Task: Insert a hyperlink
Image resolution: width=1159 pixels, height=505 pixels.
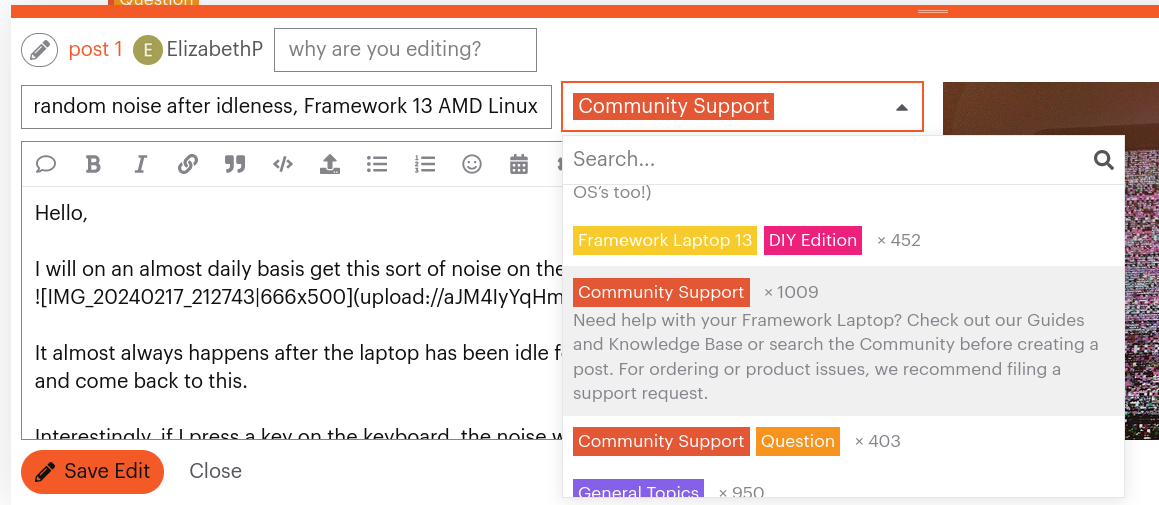Action: (x=188, y=164)
